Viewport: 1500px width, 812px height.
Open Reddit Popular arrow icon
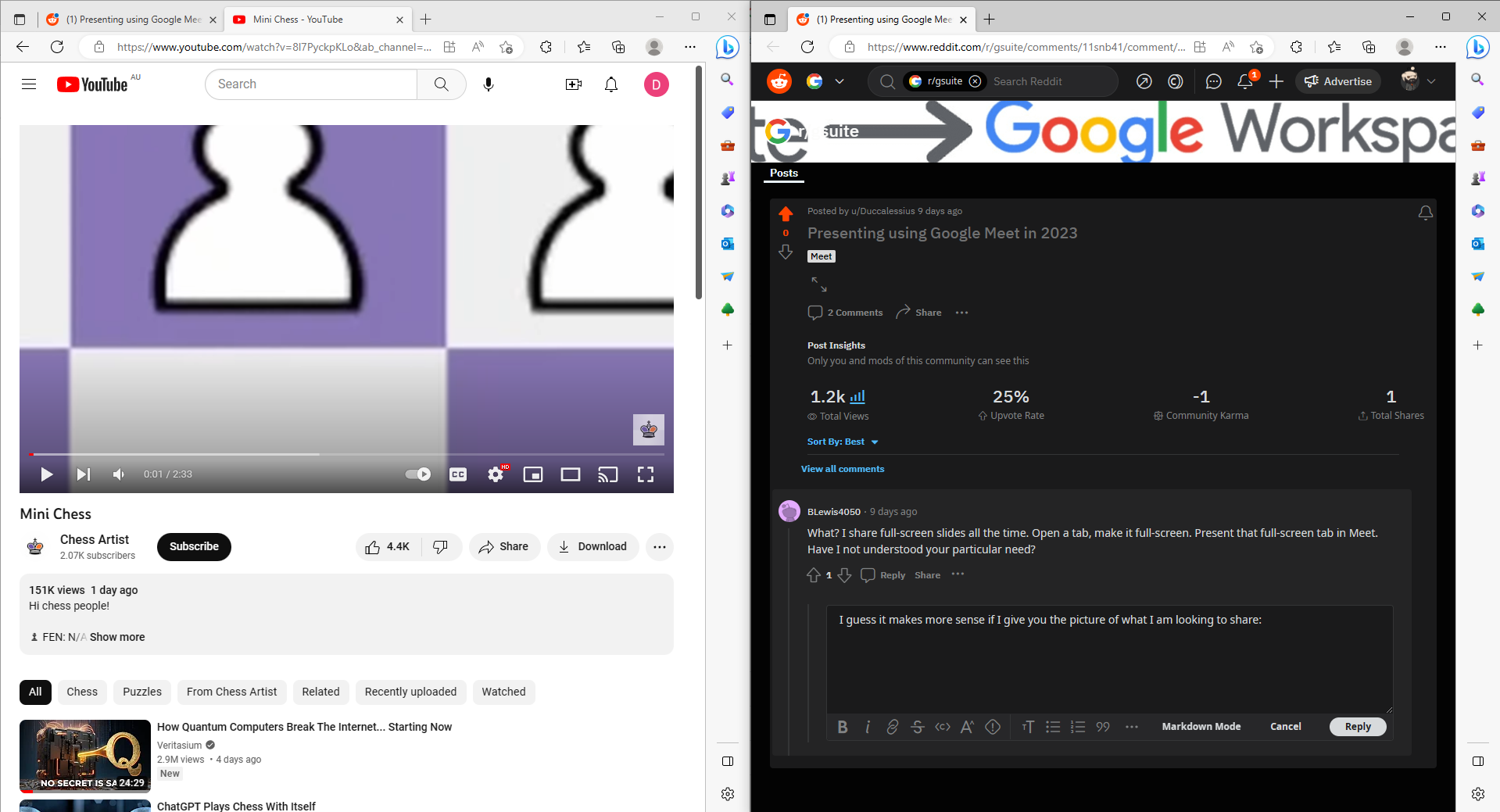1144,81
